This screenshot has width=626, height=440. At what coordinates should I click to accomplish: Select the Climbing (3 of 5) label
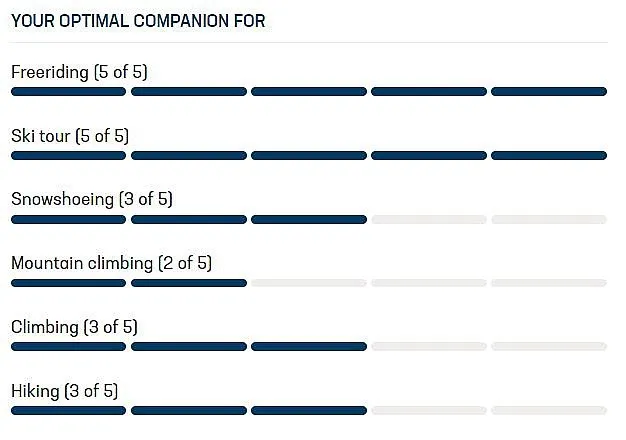click(74, 327)
